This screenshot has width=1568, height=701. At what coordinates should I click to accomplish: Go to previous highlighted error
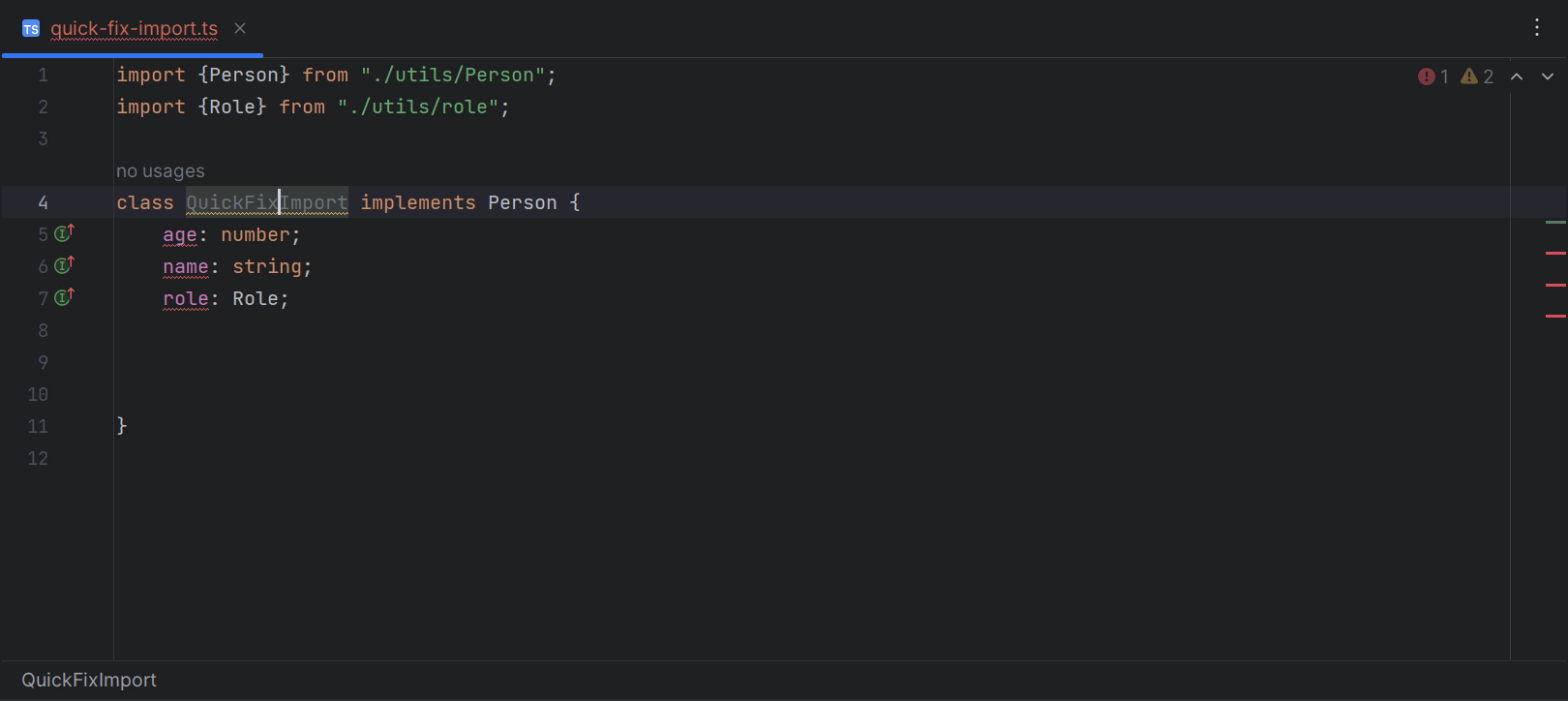[1517, 76]
